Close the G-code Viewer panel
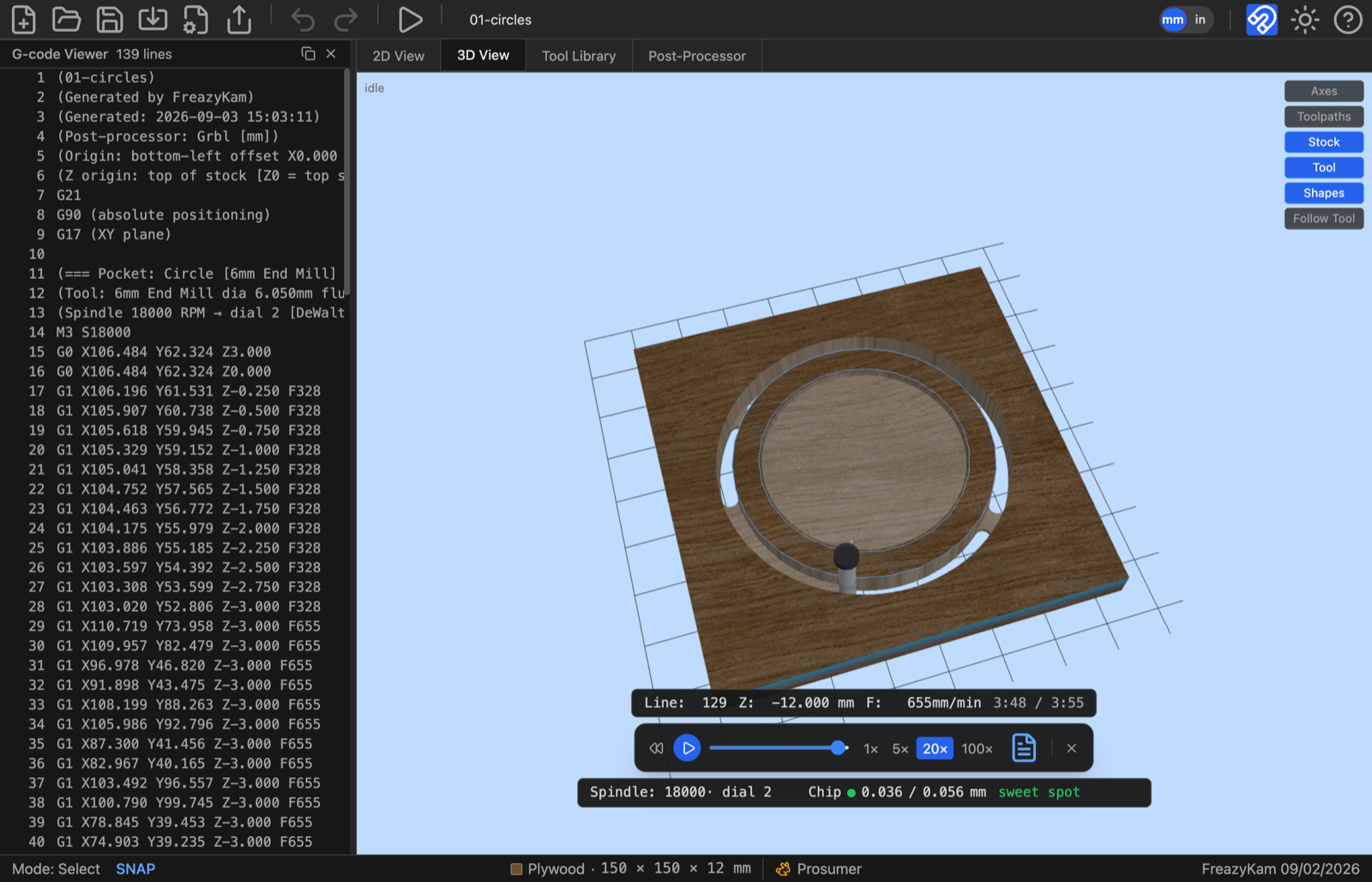Viewport: 1372px width, 882px height. click(x=331, y=53)
